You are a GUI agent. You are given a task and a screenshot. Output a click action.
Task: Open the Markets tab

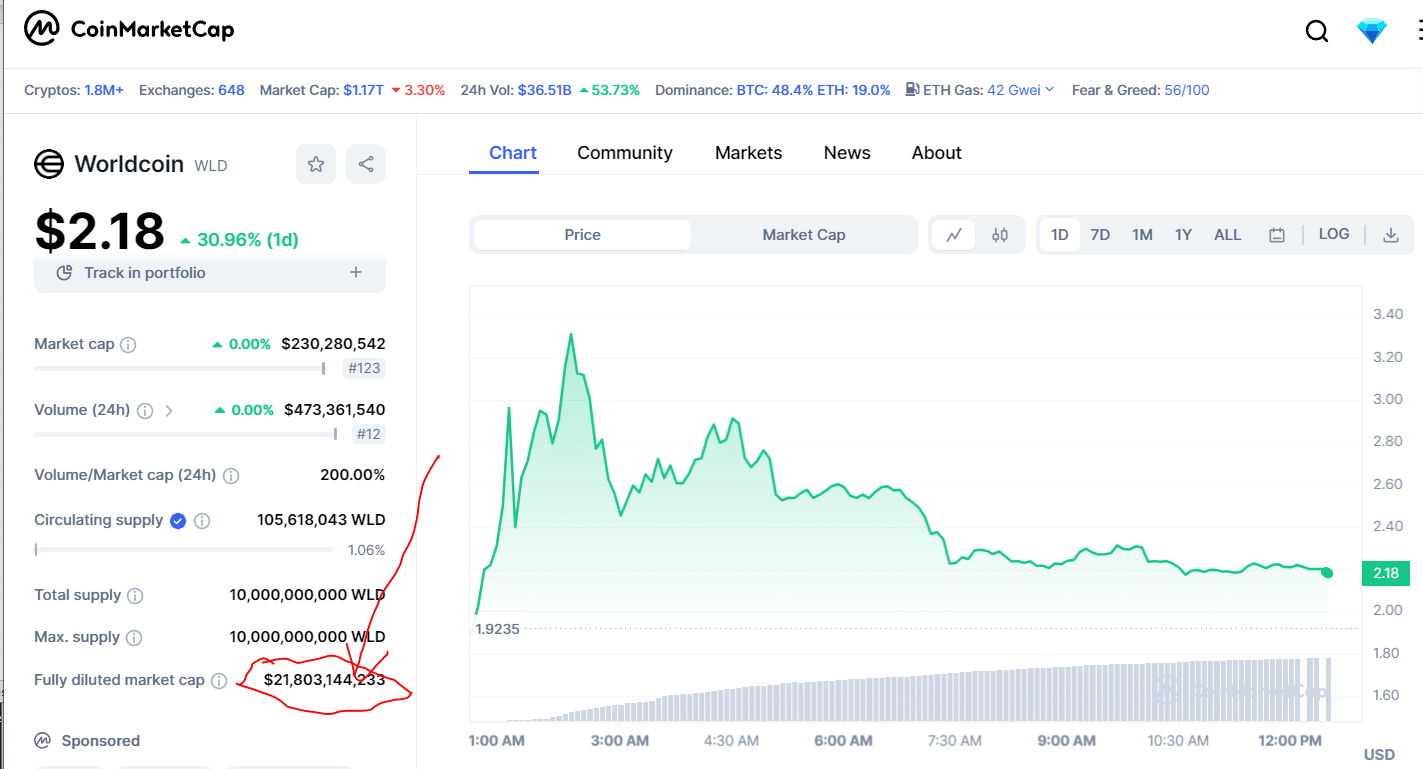click(x=748, y=153)
